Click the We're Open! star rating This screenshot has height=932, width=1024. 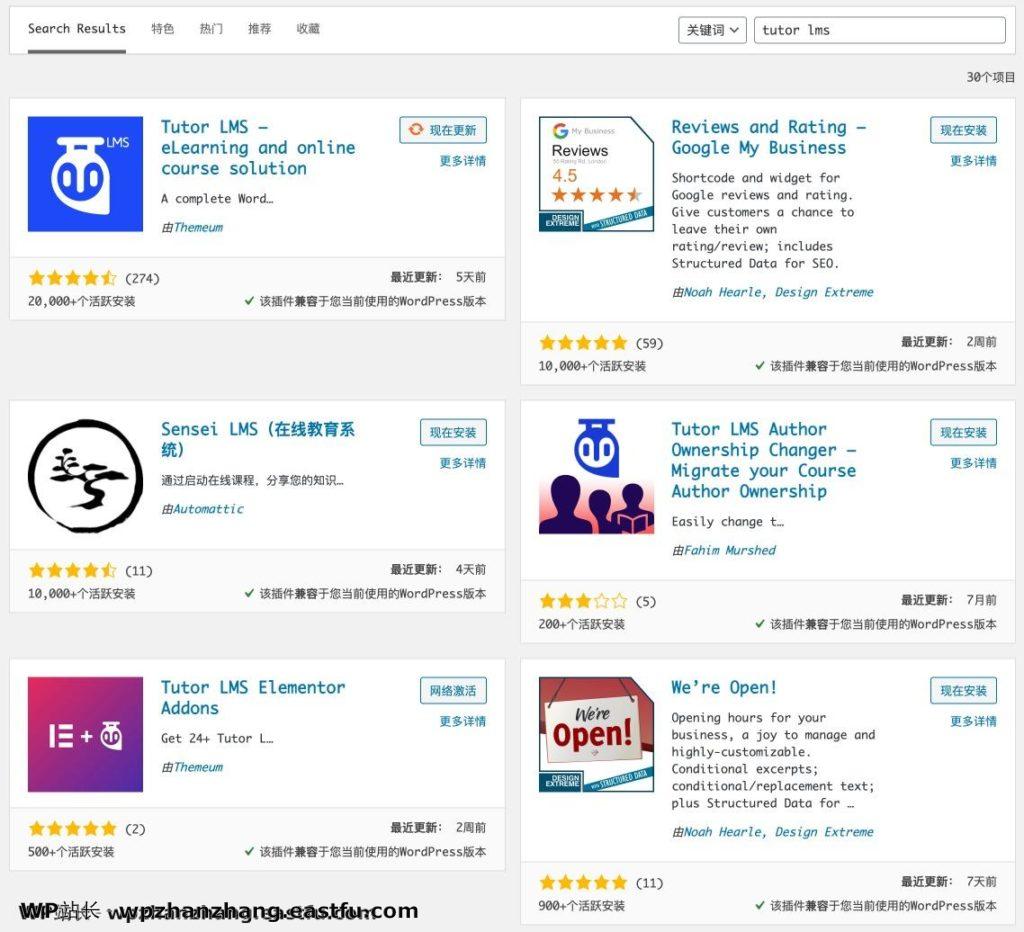coord(583,882)
